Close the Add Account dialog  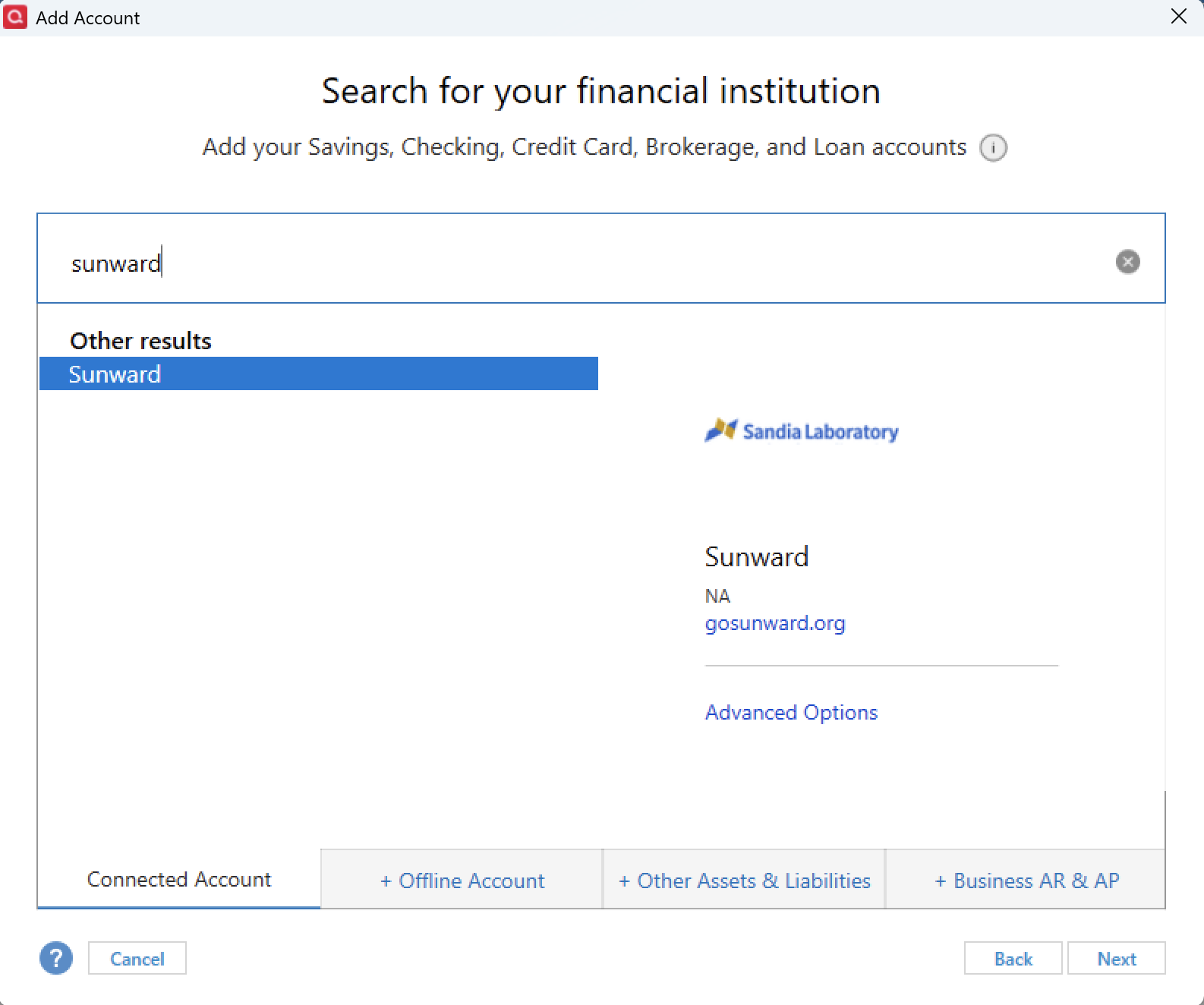(x=1178, y=17)
